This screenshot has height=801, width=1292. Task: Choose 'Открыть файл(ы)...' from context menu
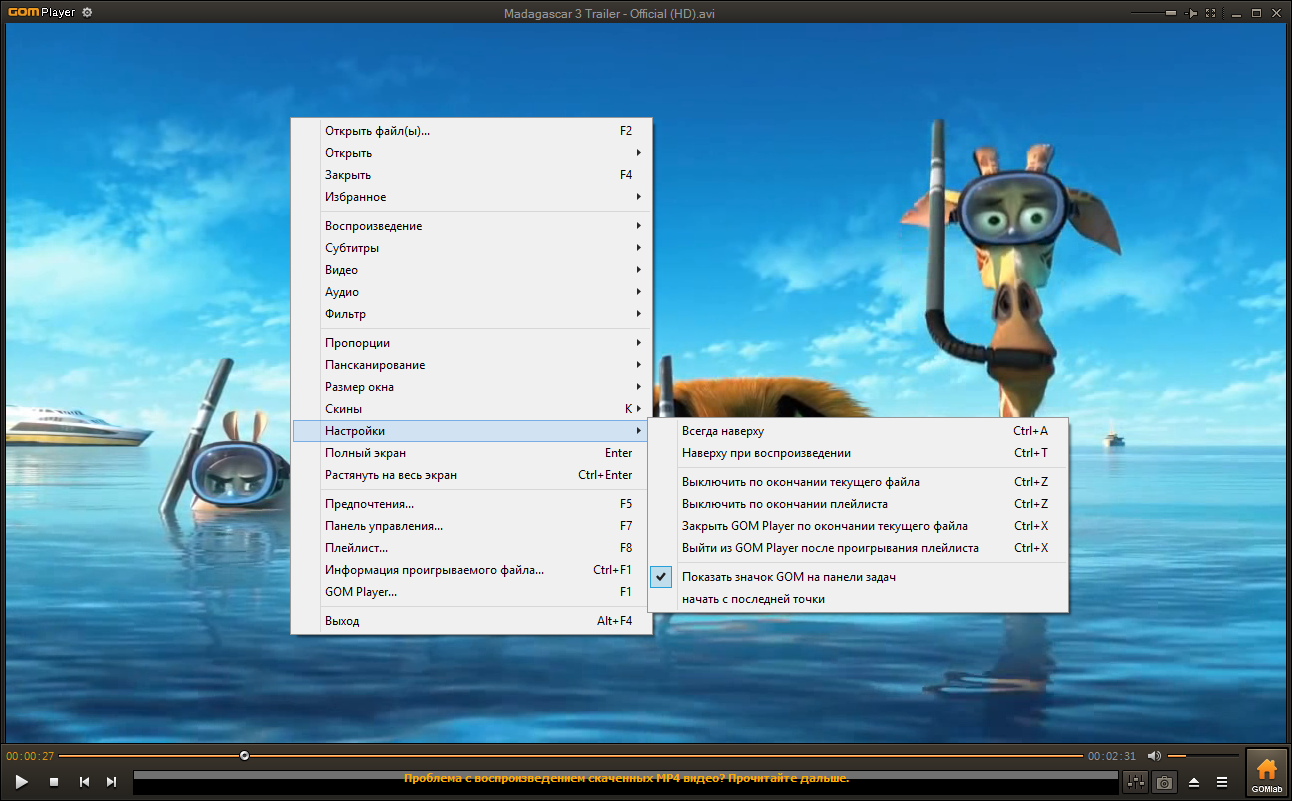(x=471, y=131)
